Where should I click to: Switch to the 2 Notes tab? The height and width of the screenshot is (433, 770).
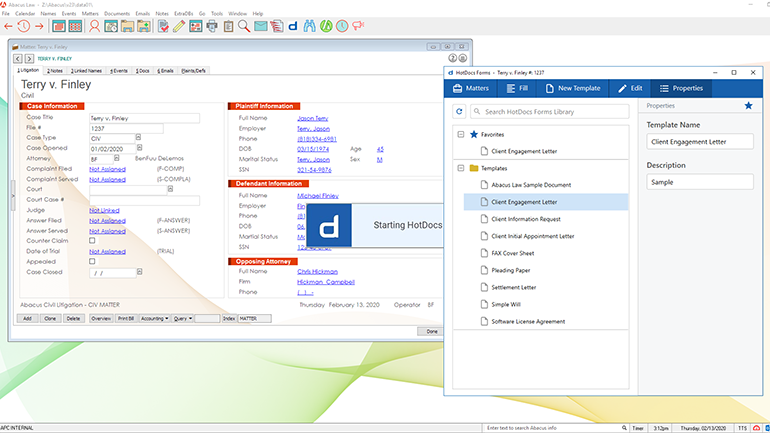click(x=55, y=71)
